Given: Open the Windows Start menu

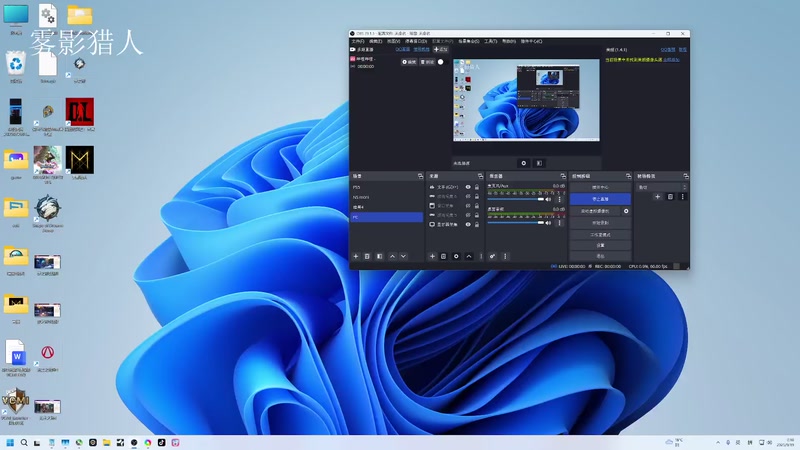Looking at the screenshot, I should click(x=10, y=442).
